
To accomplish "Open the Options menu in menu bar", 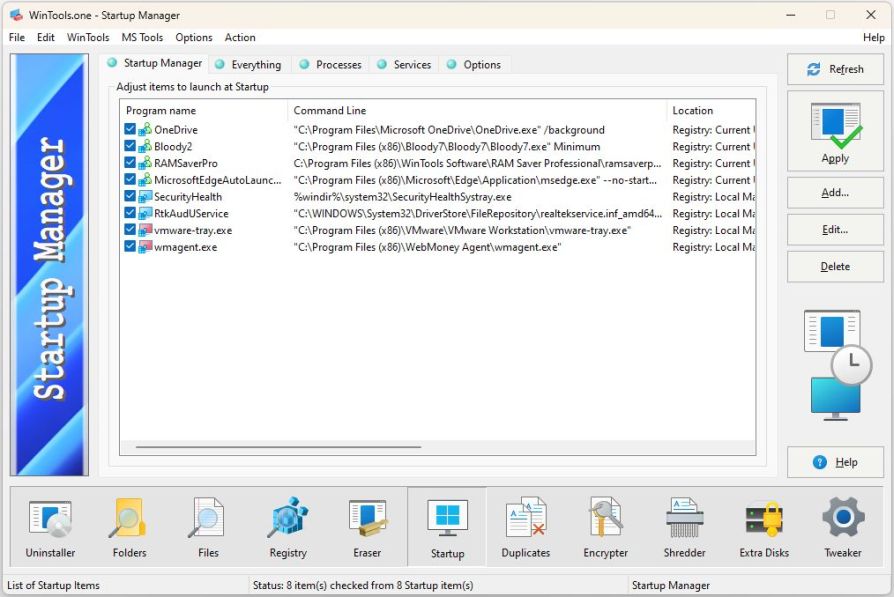I will [194, 37].
